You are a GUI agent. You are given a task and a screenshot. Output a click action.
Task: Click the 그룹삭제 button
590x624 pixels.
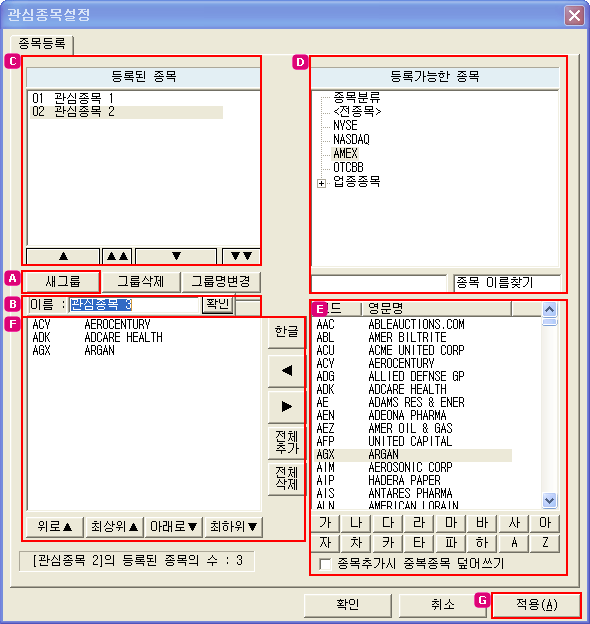(140, 282)
